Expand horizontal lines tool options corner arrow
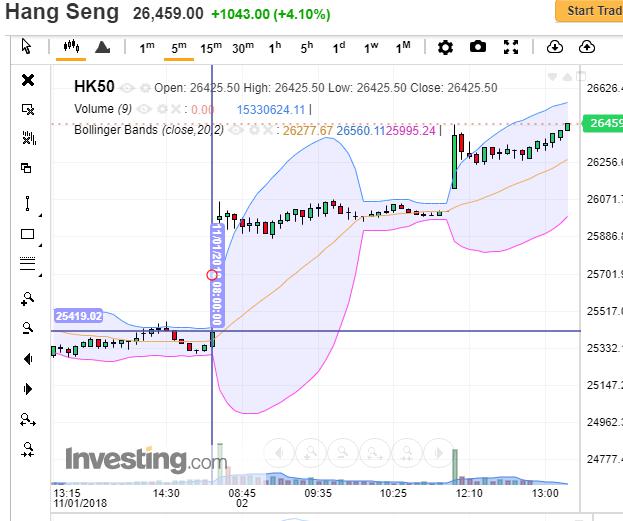The height and width of the screenshot is (521, 623). (40, 275)
